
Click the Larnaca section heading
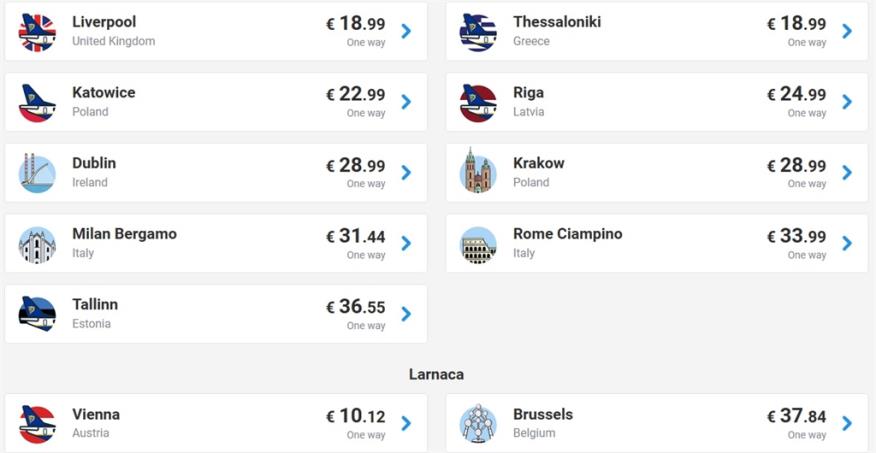tap(436, 374)
